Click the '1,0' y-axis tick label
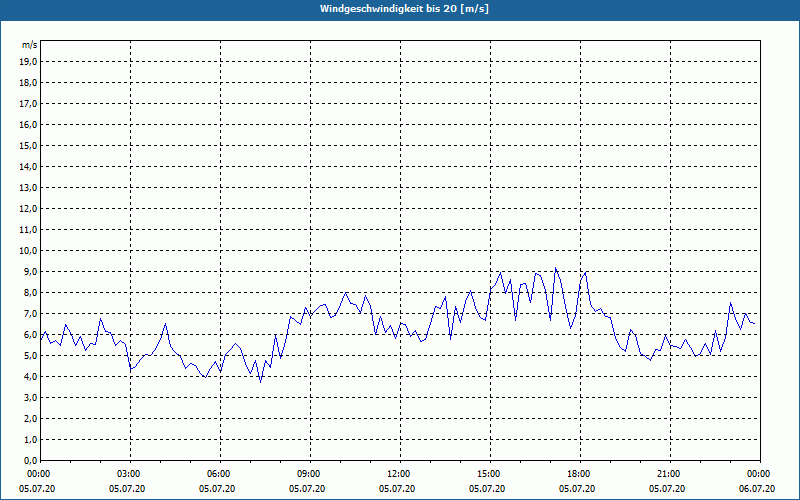 pos(30,439)
